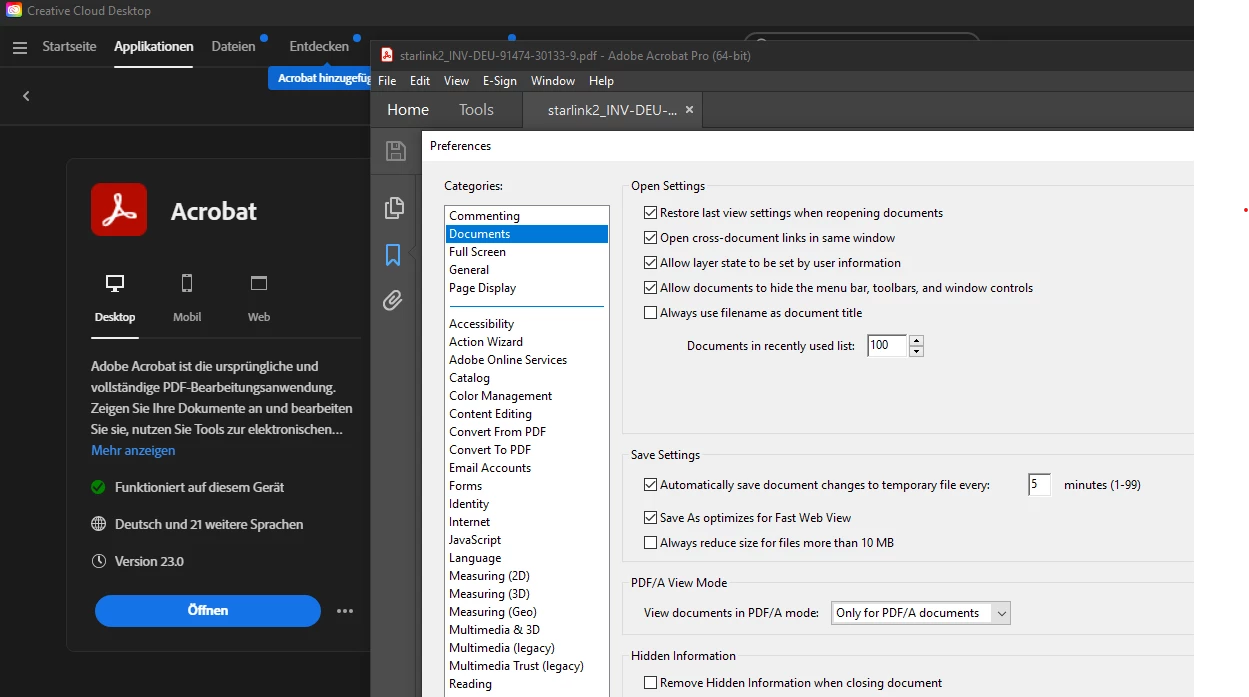1249x697 pixels.
Task: Click the Öffnen button for Acrobat
Action: click(x=208, y=611)
